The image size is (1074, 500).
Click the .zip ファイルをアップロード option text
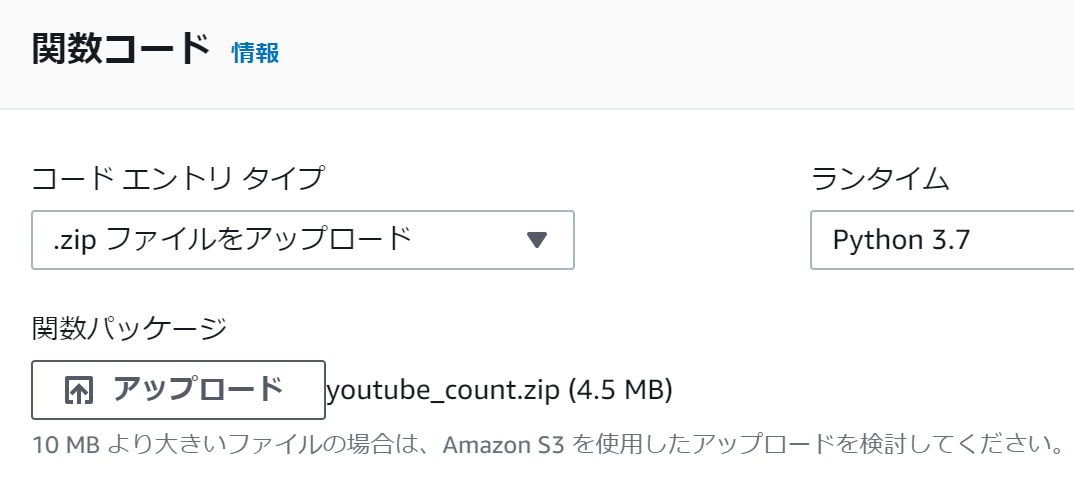click(x=232, y=240)
